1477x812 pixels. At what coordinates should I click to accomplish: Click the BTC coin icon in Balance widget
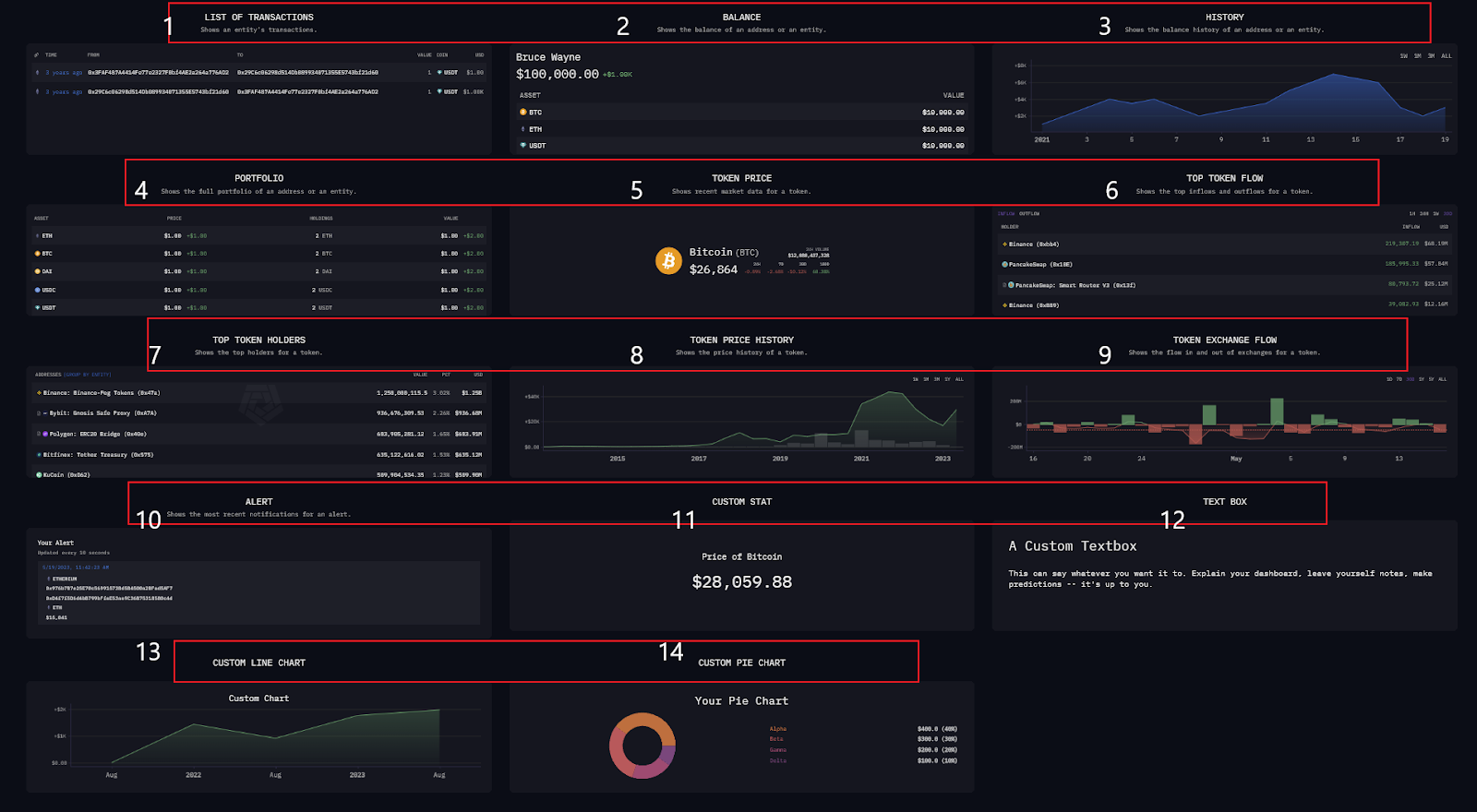(523, 113)
